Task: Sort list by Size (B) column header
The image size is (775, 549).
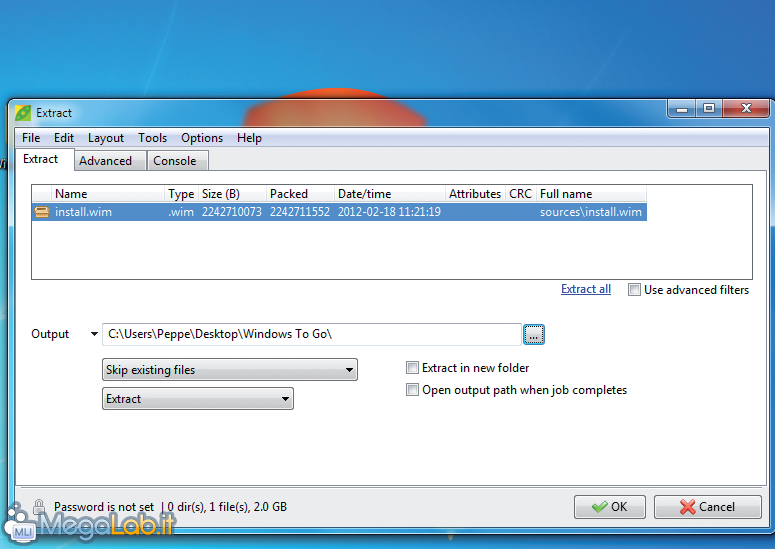Action: click(232, 194)
